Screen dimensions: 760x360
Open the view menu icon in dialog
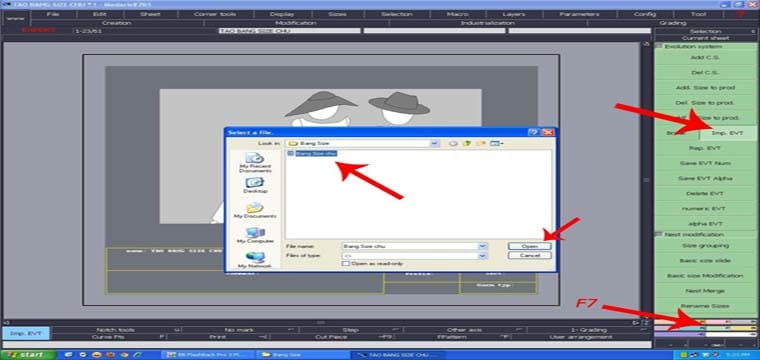(496, 143)
